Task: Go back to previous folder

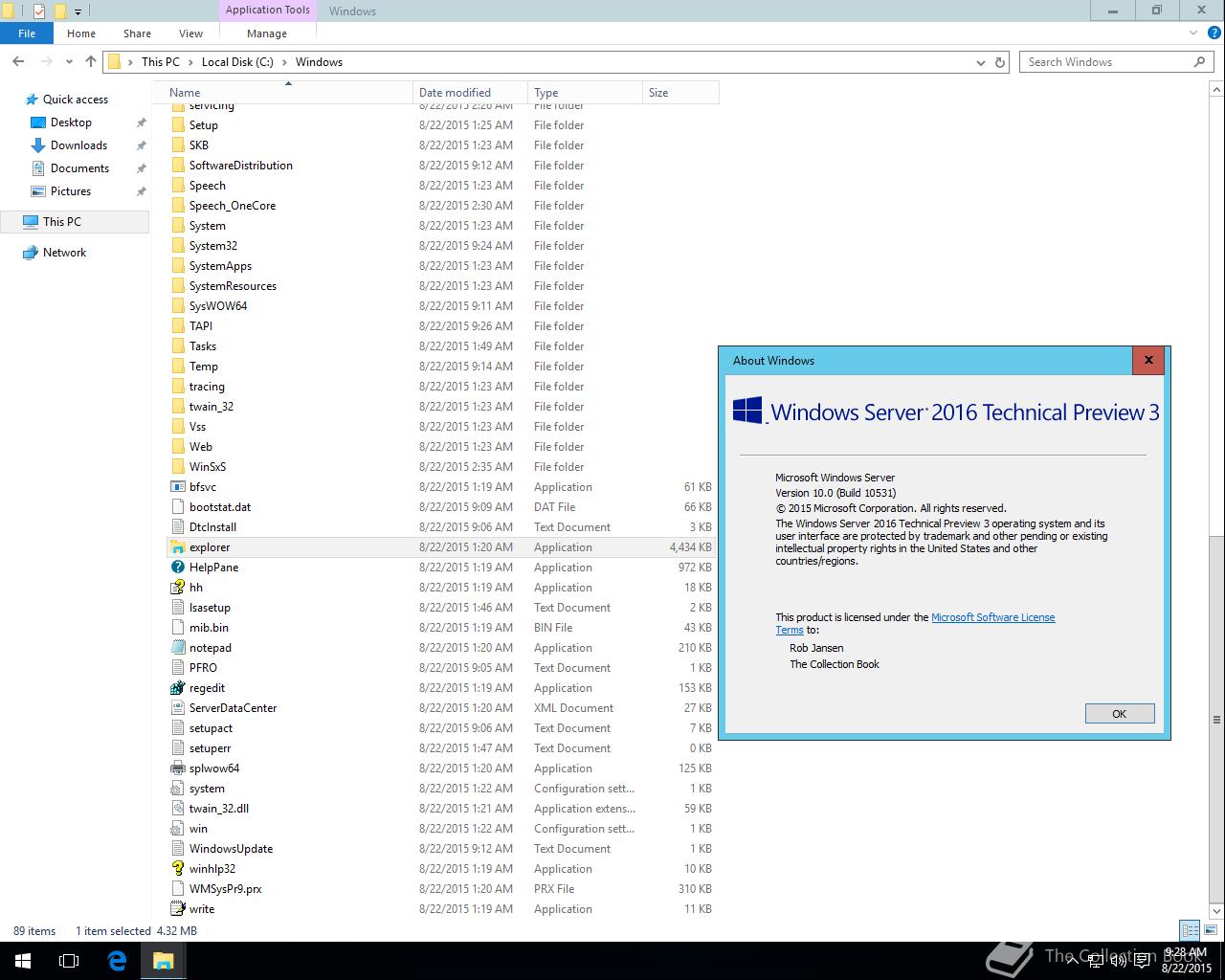Action: (18, 62)
